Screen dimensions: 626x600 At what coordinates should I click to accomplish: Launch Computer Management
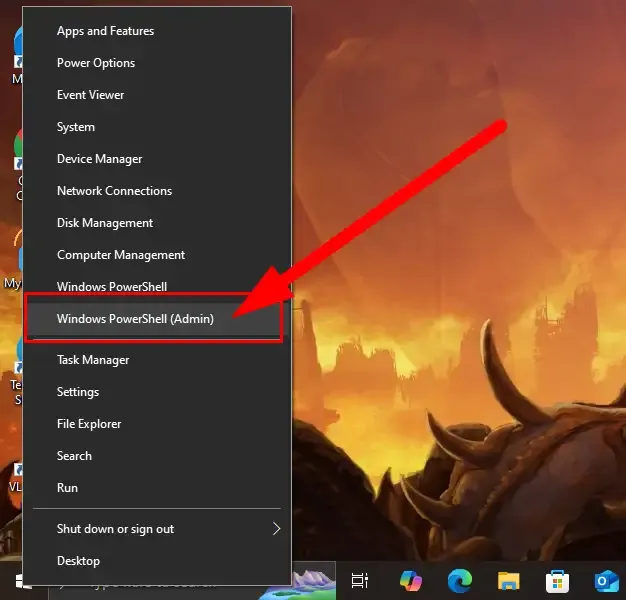157,255
